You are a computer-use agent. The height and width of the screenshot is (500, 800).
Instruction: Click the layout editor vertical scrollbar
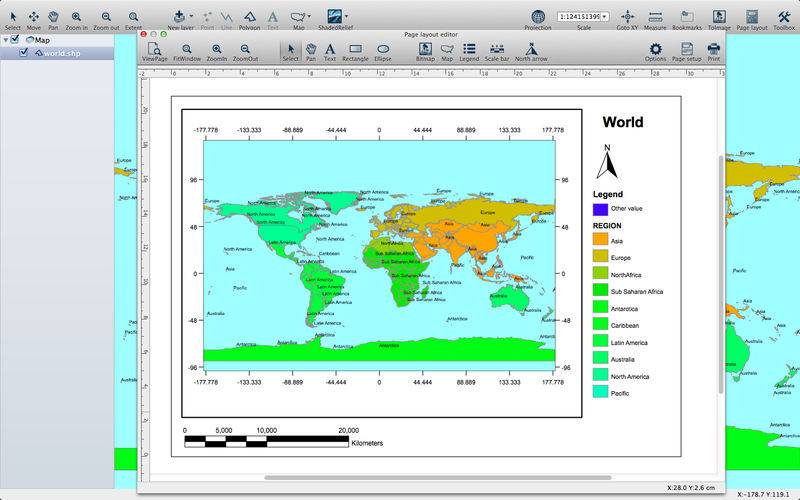tap(721, 274)
